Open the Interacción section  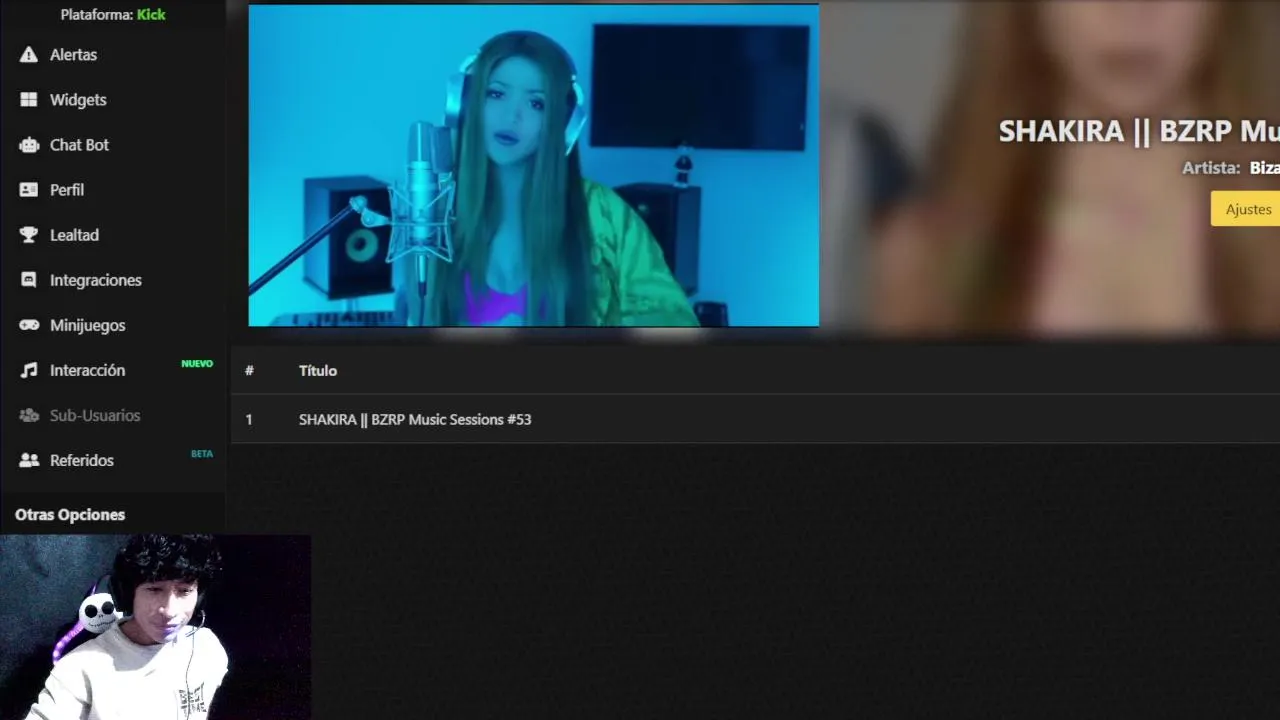click(x=88, y=370)
